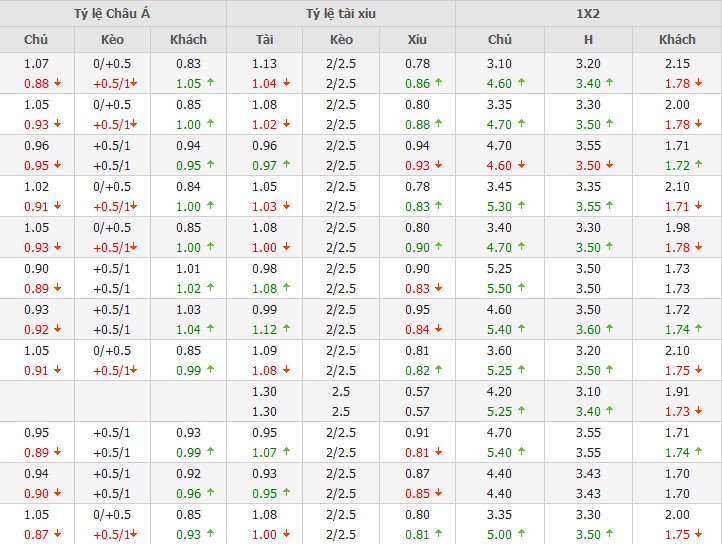Click the green up arrow beside 1.12
722x544 pixels.
pyautogui.click(x=287, y=329)
